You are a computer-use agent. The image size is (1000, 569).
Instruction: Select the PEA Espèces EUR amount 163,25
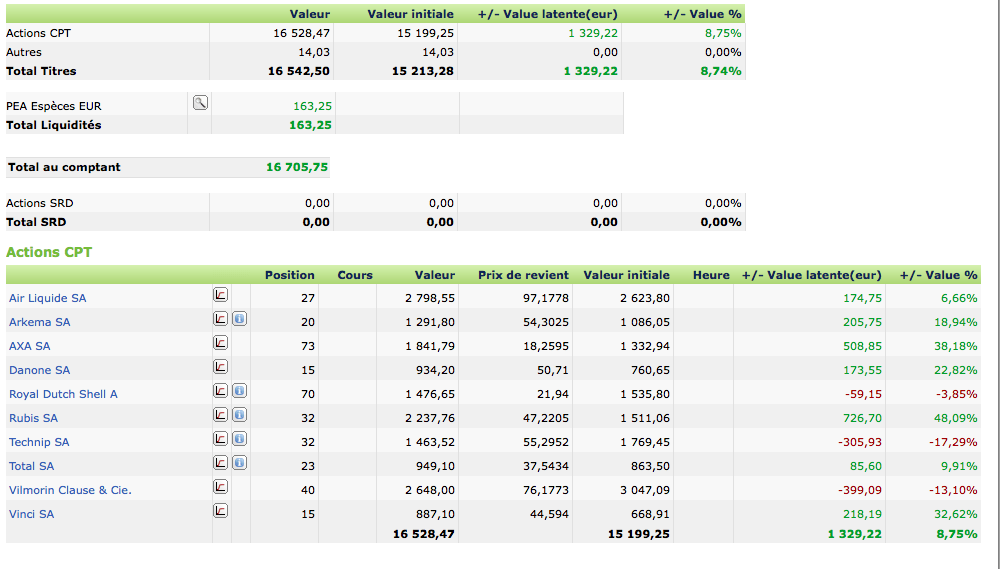(312, 106)
